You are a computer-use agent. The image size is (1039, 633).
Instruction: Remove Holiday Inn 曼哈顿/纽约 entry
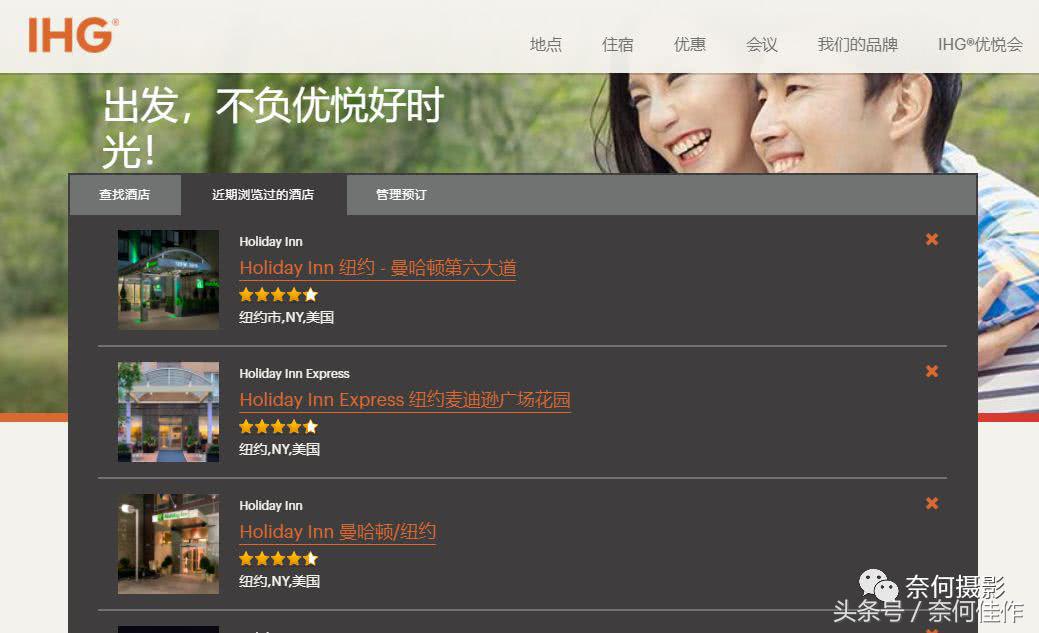(x=932, y=503)
